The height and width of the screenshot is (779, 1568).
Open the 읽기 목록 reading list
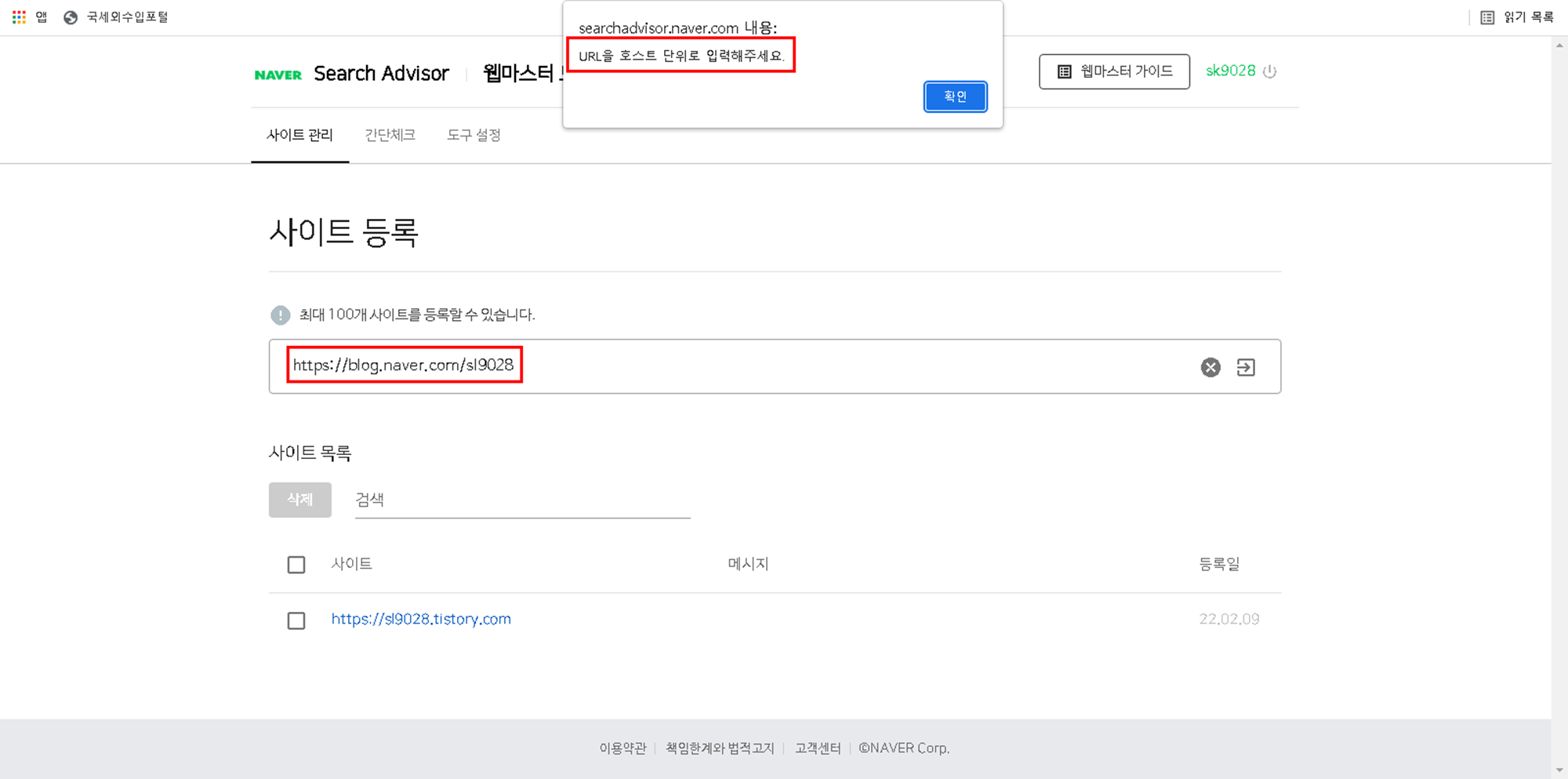[1517, 17]
